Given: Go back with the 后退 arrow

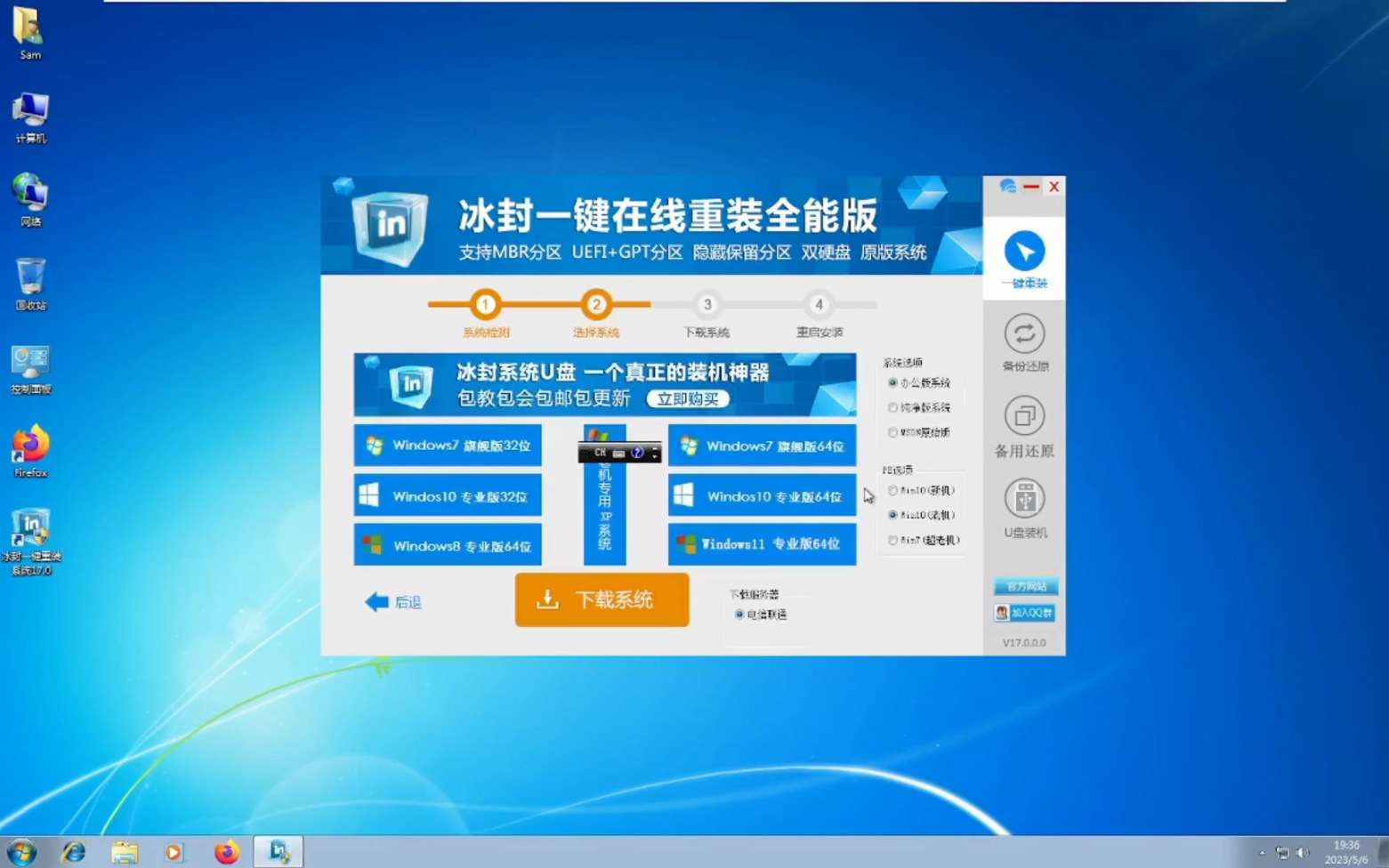Looking at the screenshot, I should (x=393, y=602).
